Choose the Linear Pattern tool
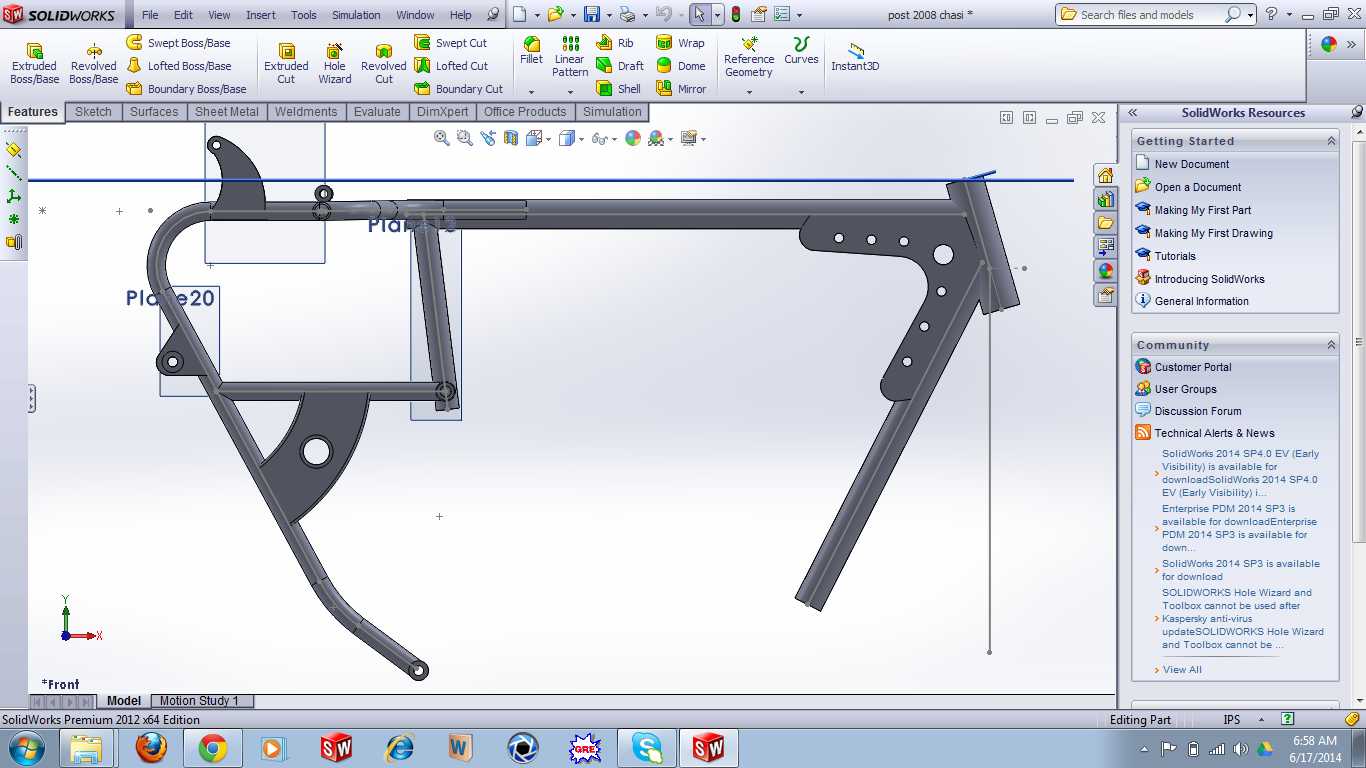Image resolution: width=1366 pixels, height=768 pixels. (570, 57)
